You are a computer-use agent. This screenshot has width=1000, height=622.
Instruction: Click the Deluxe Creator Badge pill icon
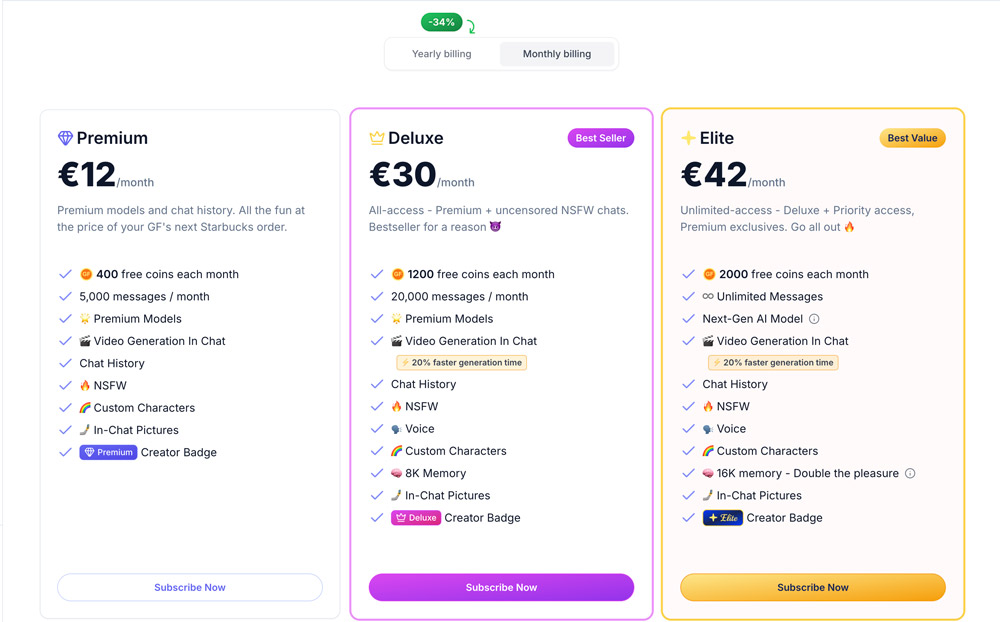tap(416, 518)
